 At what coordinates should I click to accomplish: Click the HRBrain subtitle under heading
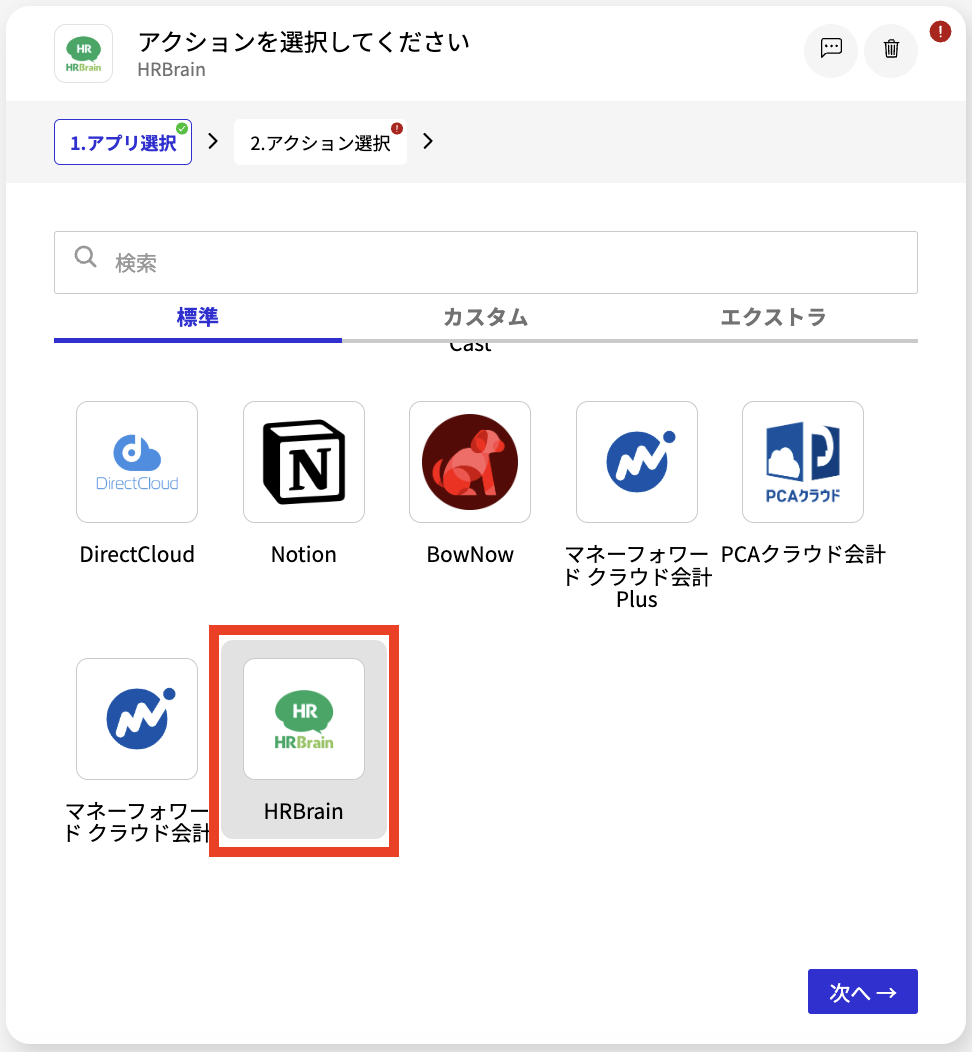point(172,70)
